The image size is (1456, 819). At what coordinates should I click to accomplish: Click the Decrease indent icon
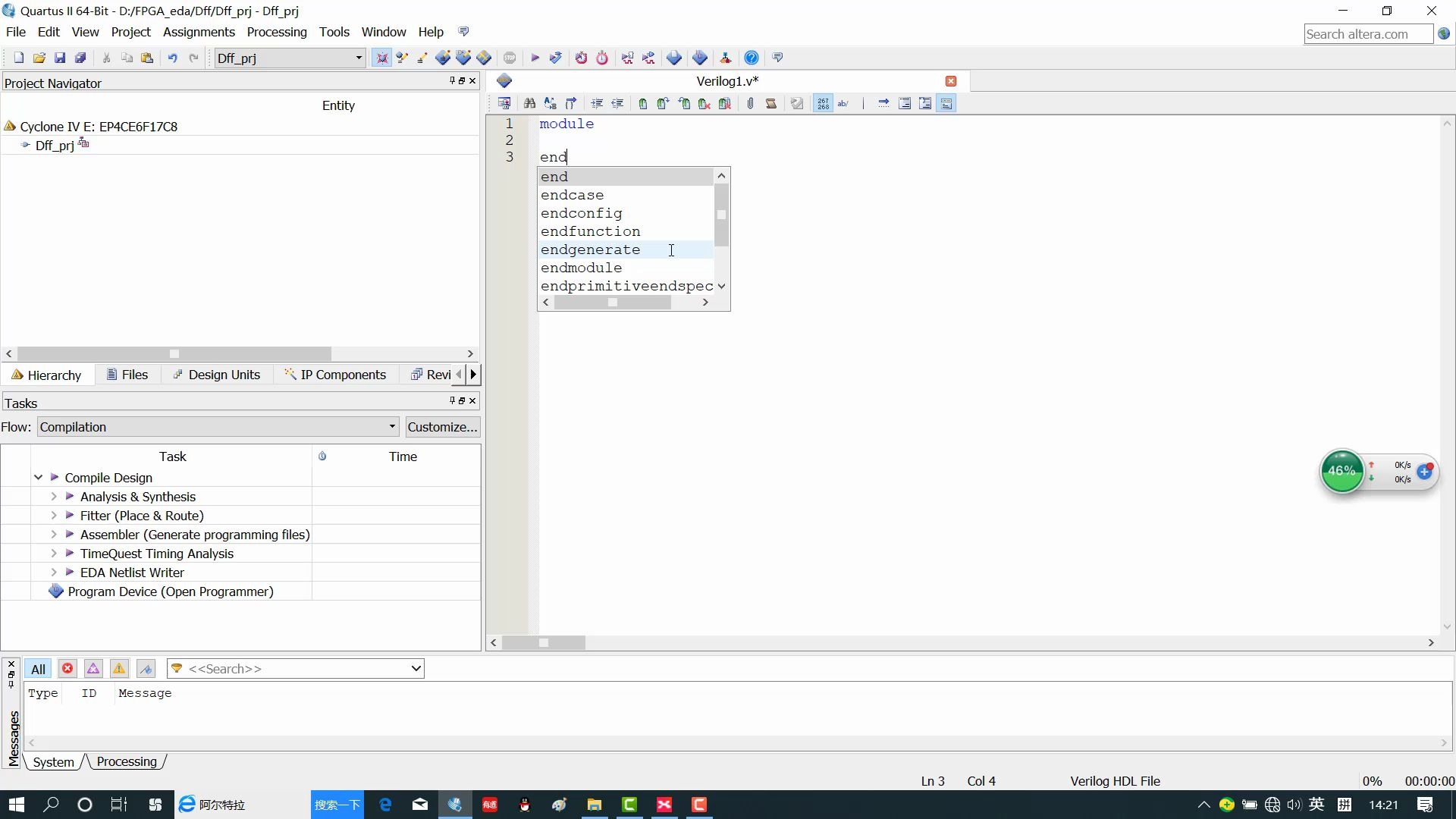tap(618, 104)
